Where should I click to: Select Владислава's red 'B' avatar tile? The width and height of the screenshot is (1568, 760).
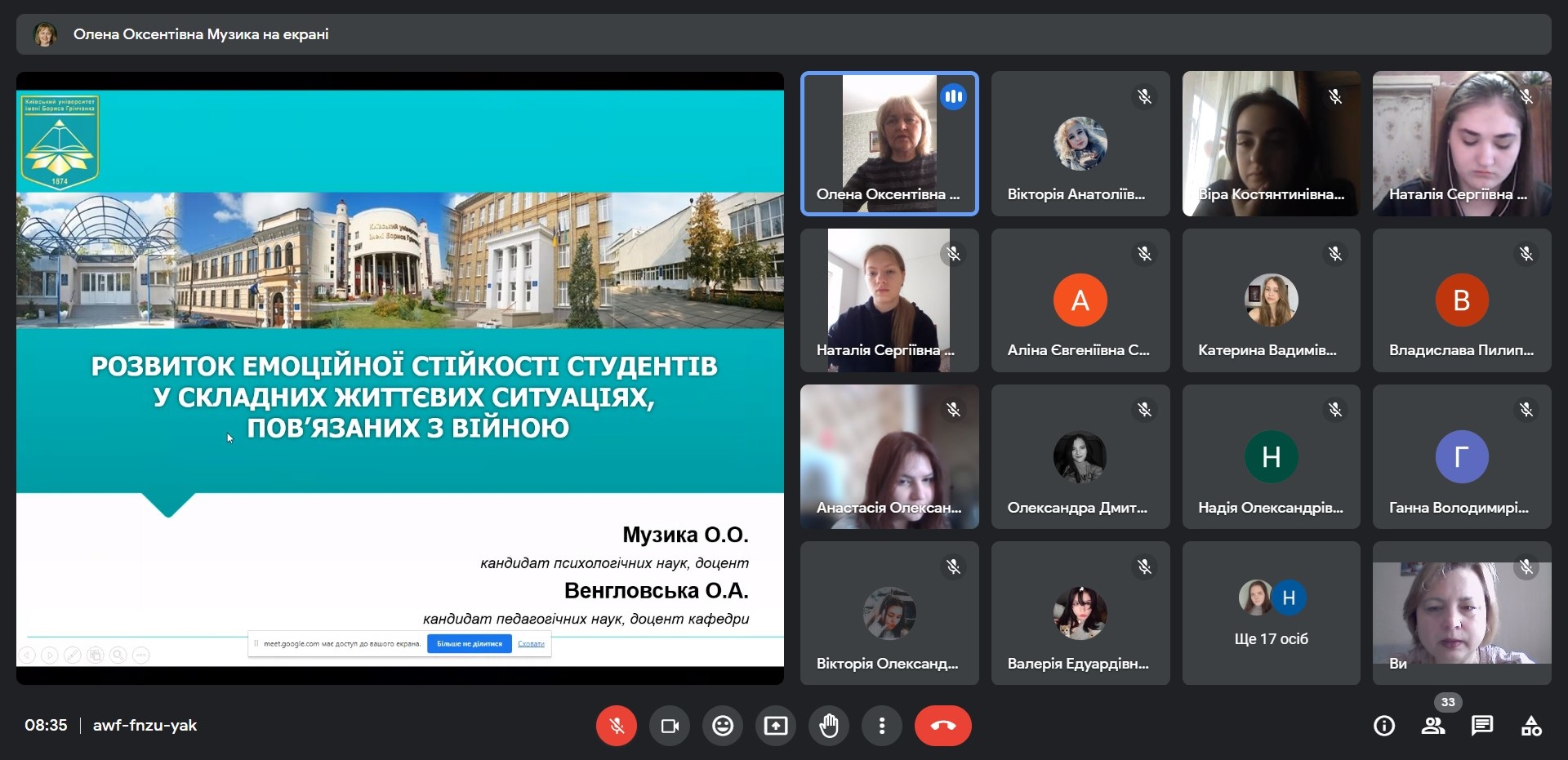coord(1461,300)
